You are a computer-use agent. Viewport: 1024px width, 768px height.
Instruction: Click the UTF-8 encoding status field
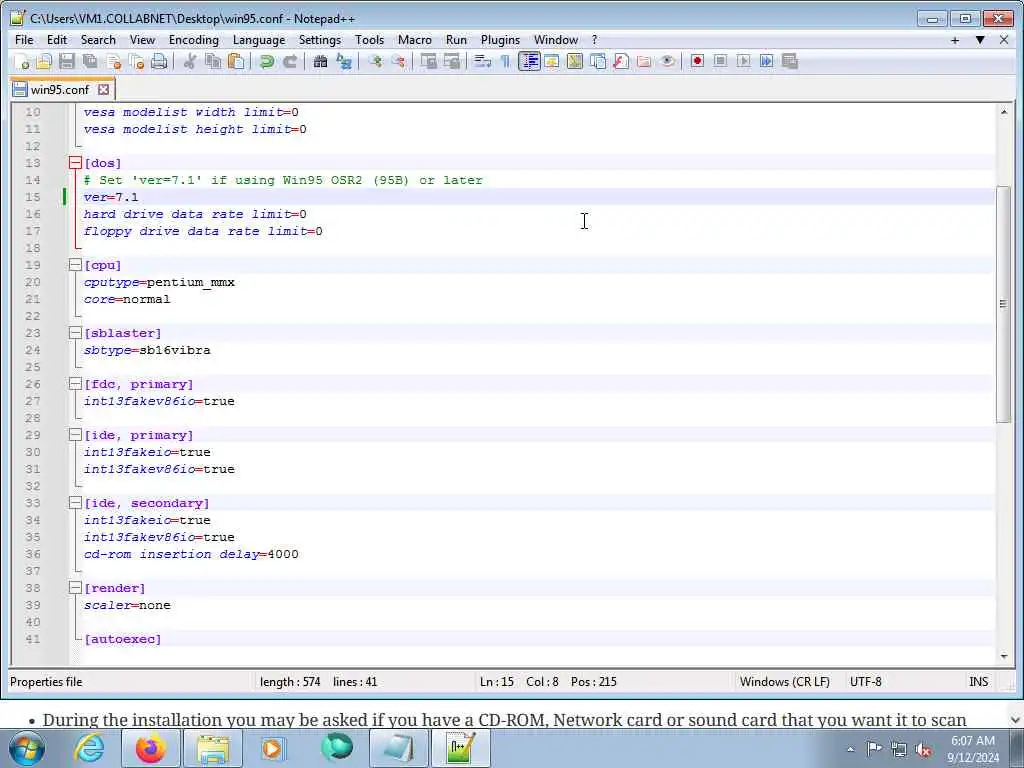coord(865,682)
